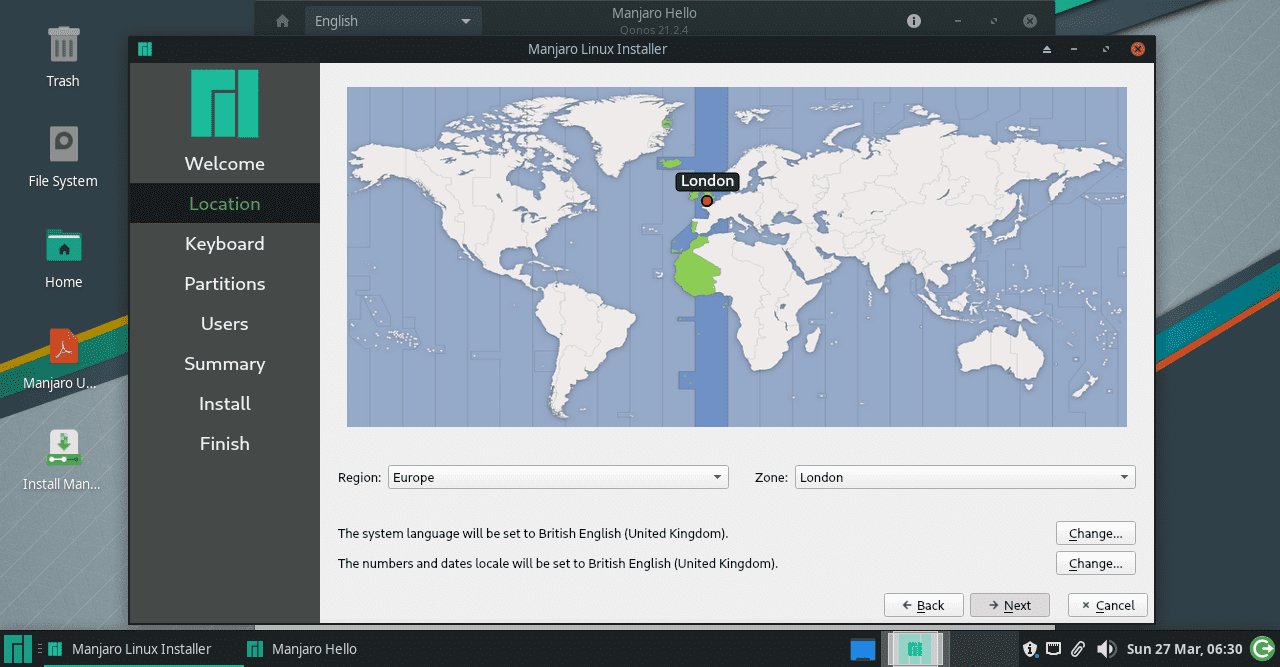Select the Partitions step in sidebar
The image size is (1280, 667).
pos(225,284)
